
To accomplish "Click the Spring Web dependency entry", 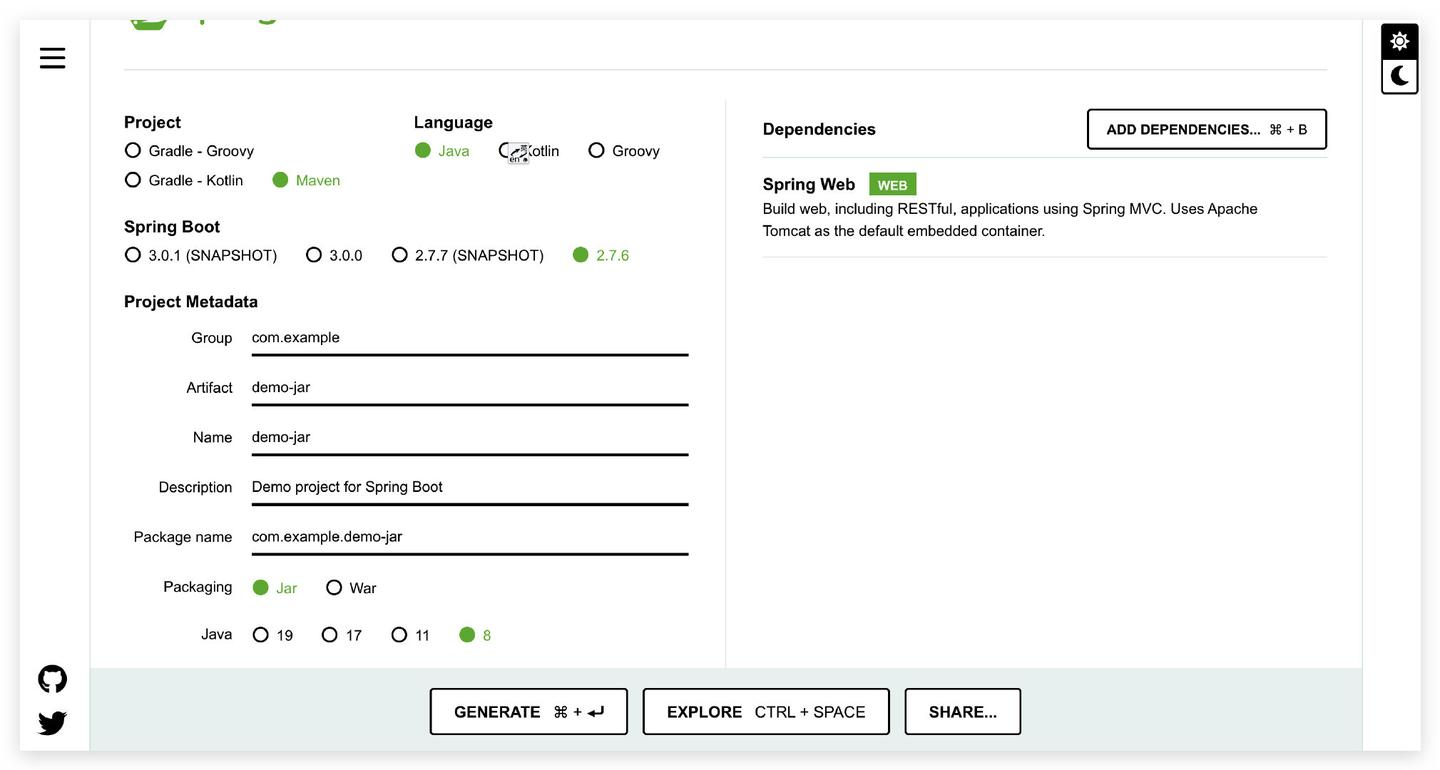I will [x=808, y=185].
